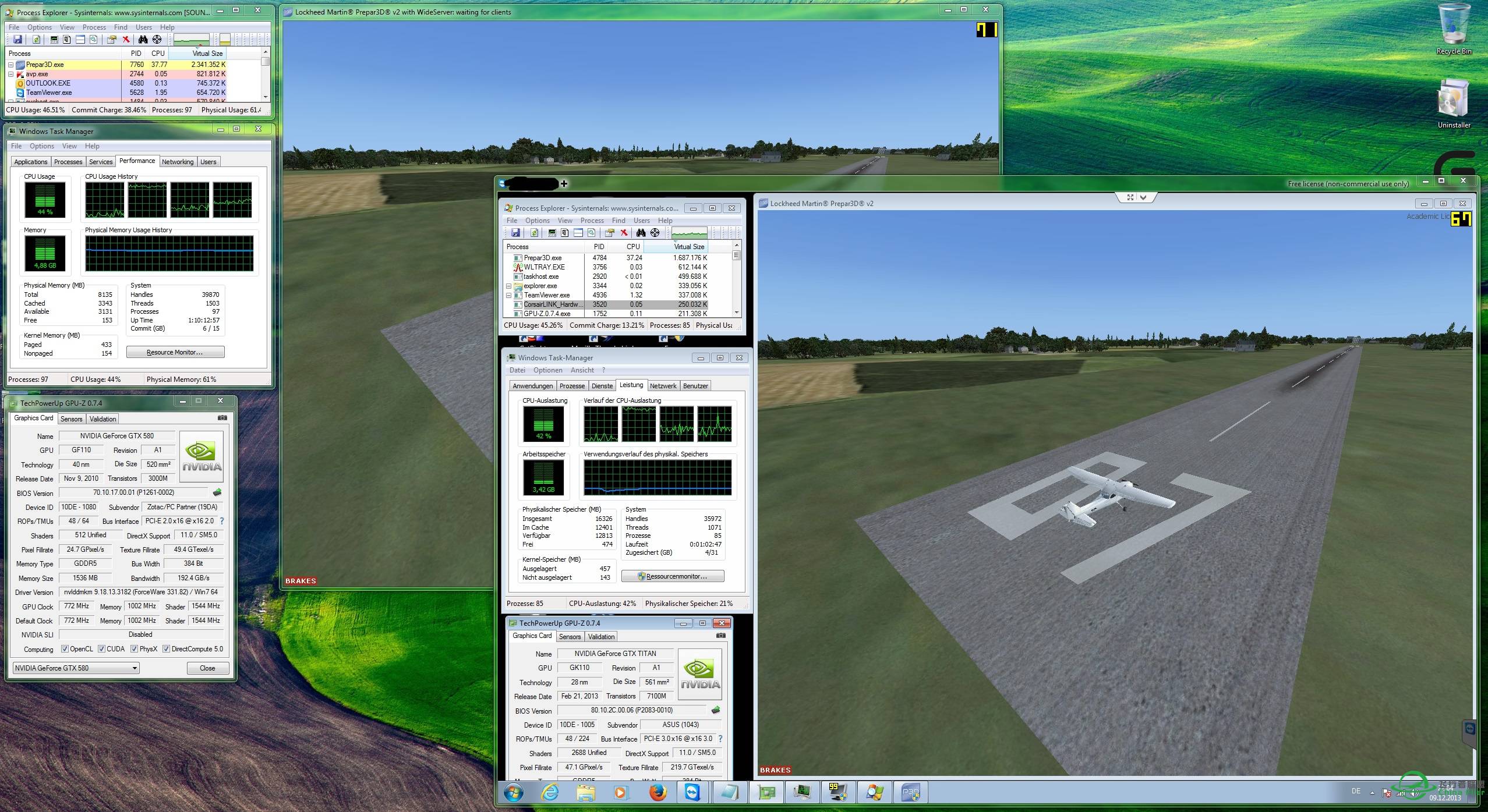Click Windows Media Player icon in remote taskbar
Image resolution: width=1488 pixels, height=812 pixels.
click(621, 793)
